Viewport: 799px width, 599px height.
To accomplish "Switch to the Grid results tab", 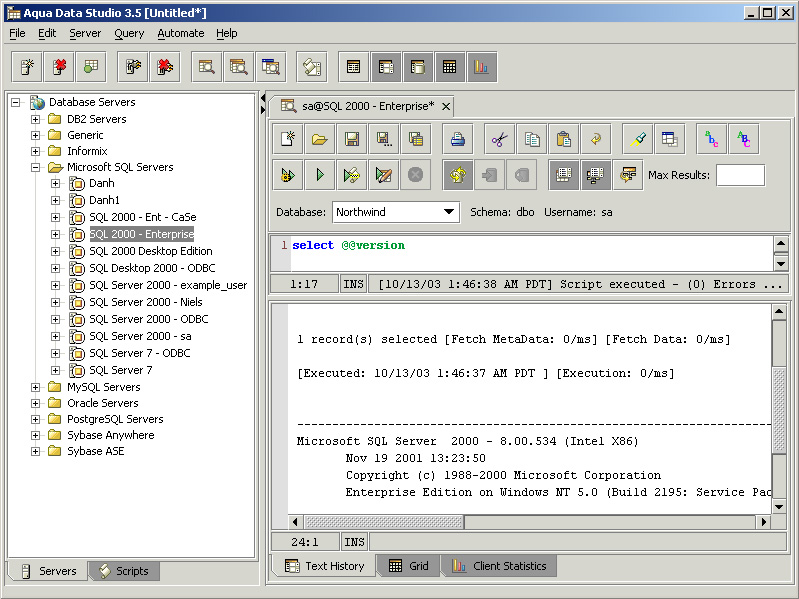I will click(x=409, y=566).
